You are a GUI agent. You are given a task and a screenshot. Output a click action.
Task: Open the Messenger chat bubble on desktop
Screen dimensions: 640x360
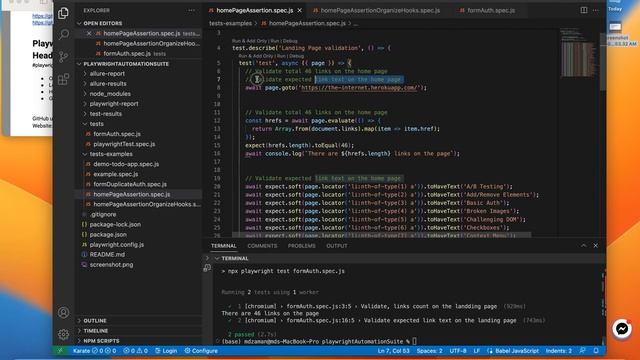[622, 329]
